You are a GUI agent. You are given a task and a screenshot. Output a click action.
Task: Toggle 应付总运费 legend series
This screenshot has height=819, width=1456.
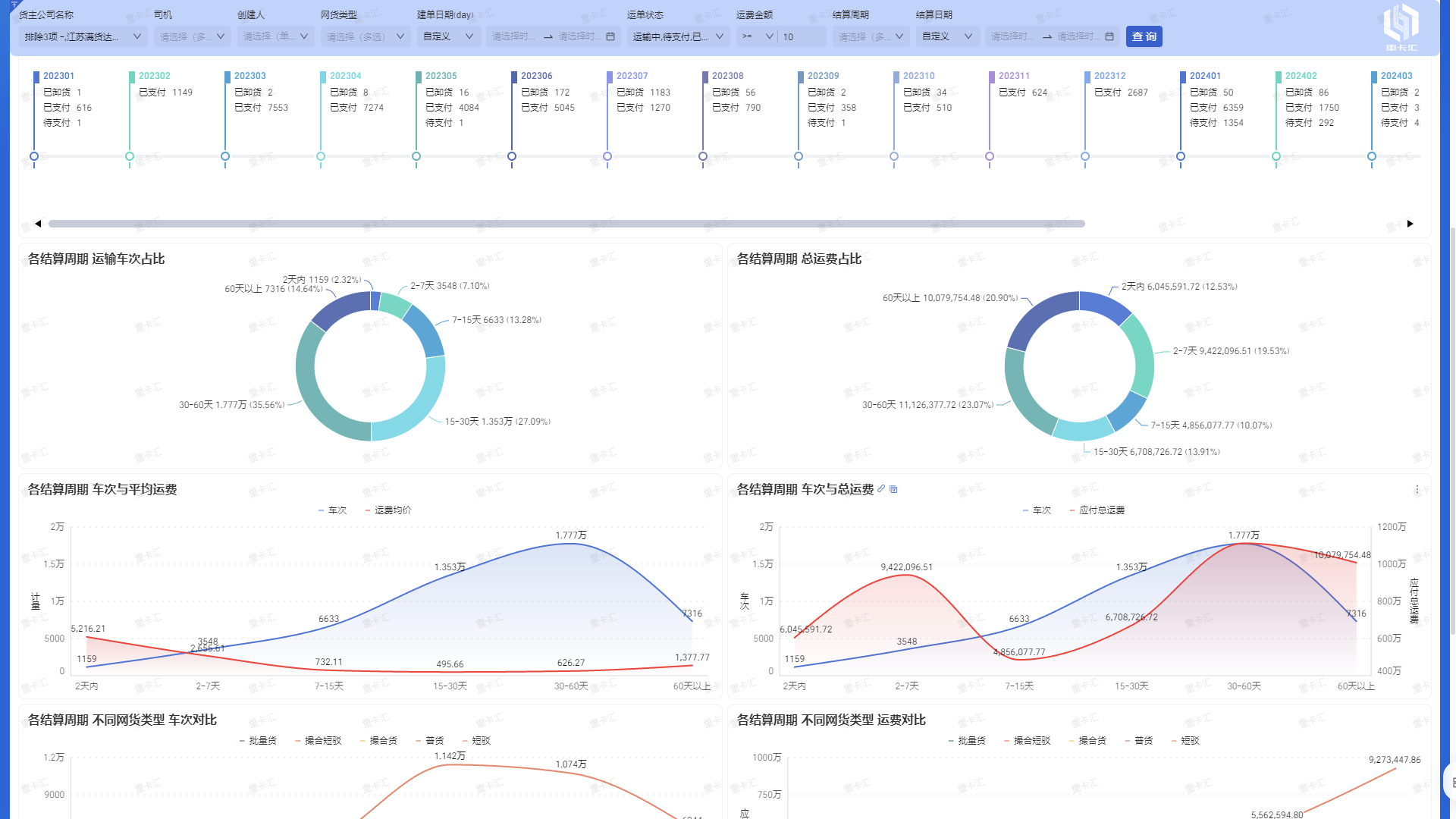[x=1097, y=510]
